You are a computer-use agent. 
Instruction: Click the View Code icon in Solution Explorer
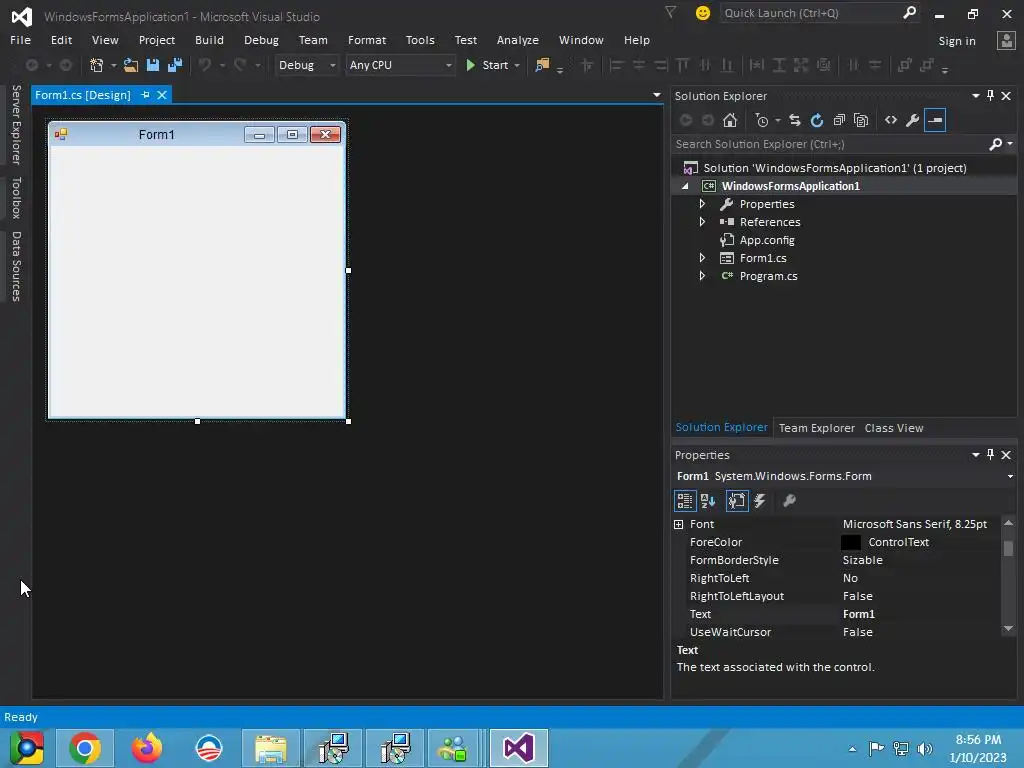tap(891, 120)
